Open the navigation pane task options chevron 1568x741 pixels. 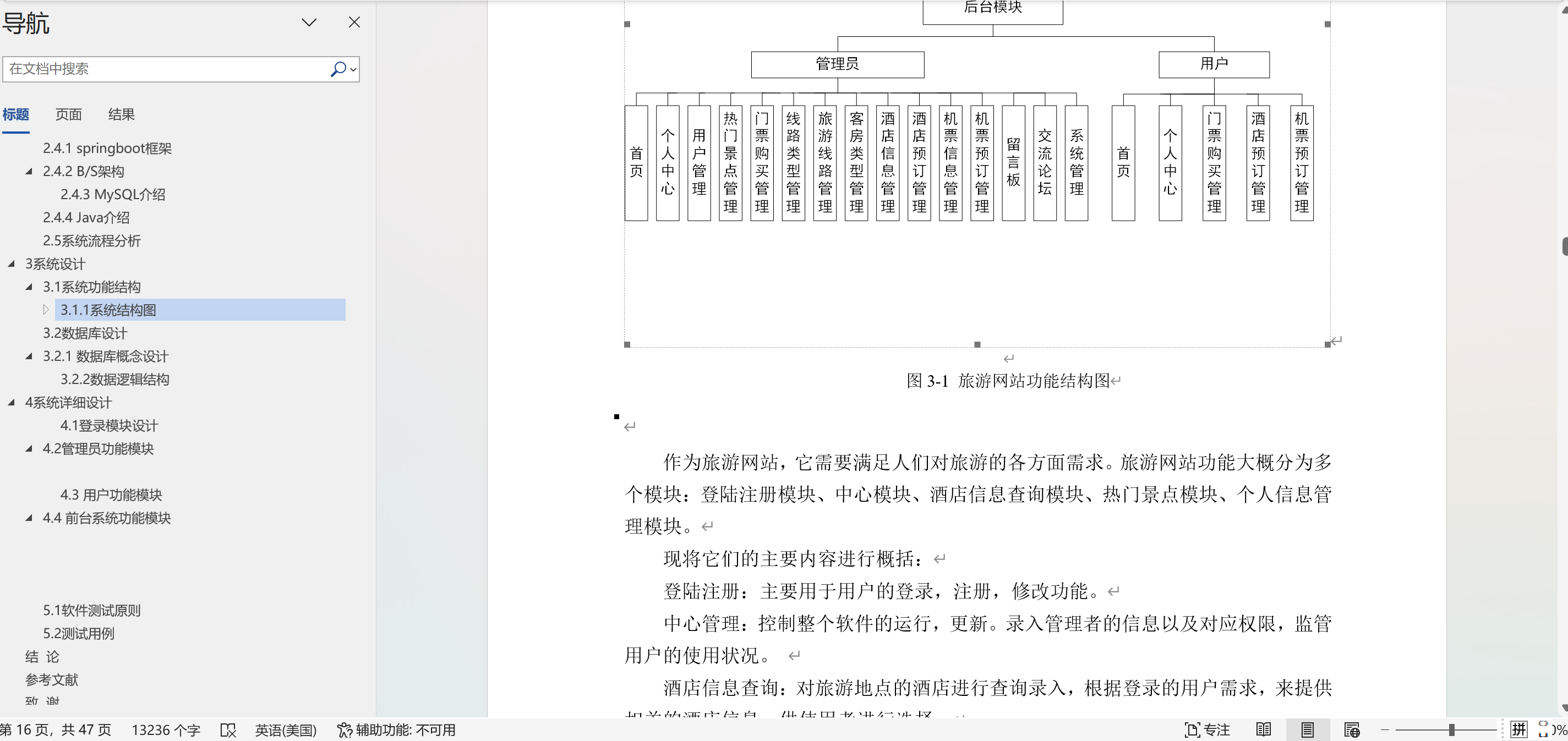309,23
